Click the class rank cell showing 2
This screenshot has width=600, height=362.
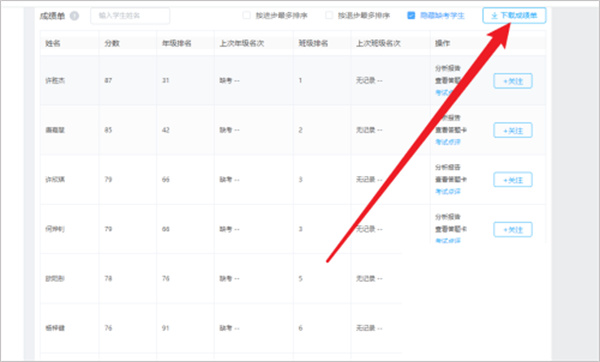pos(300,130)
